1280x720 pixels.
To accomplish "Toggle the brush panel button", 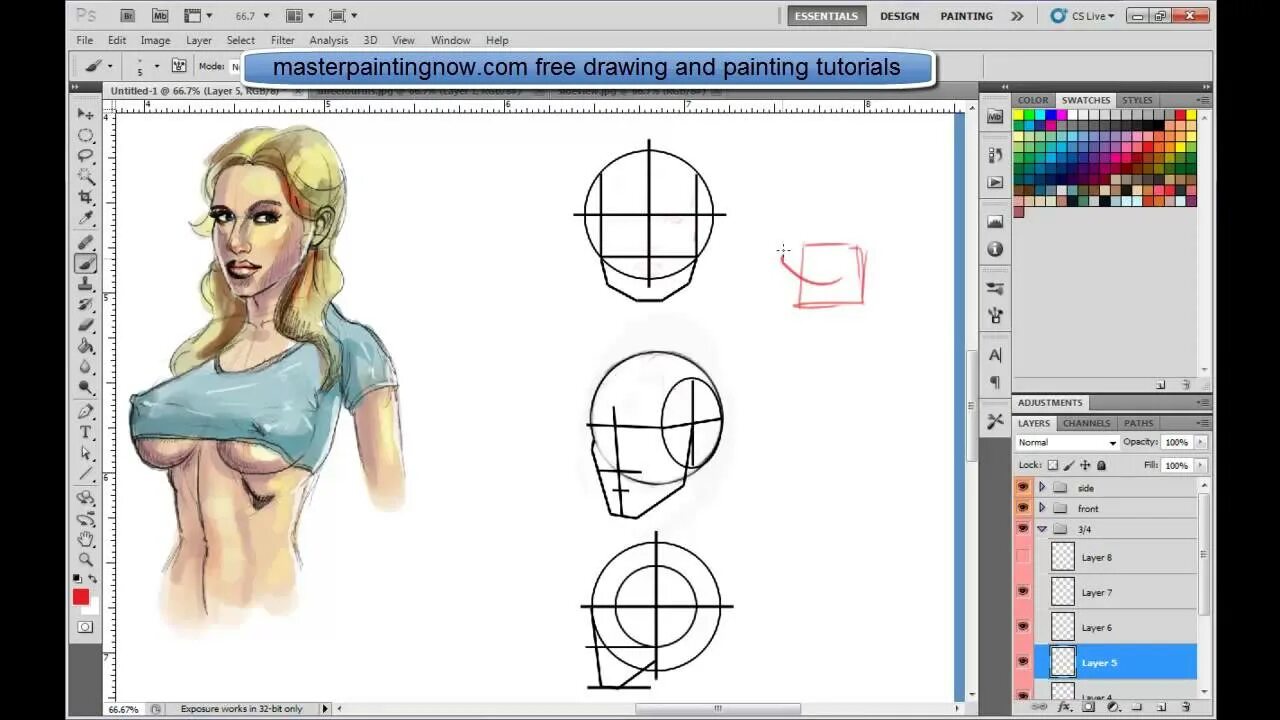I will [x=179, y=66].
